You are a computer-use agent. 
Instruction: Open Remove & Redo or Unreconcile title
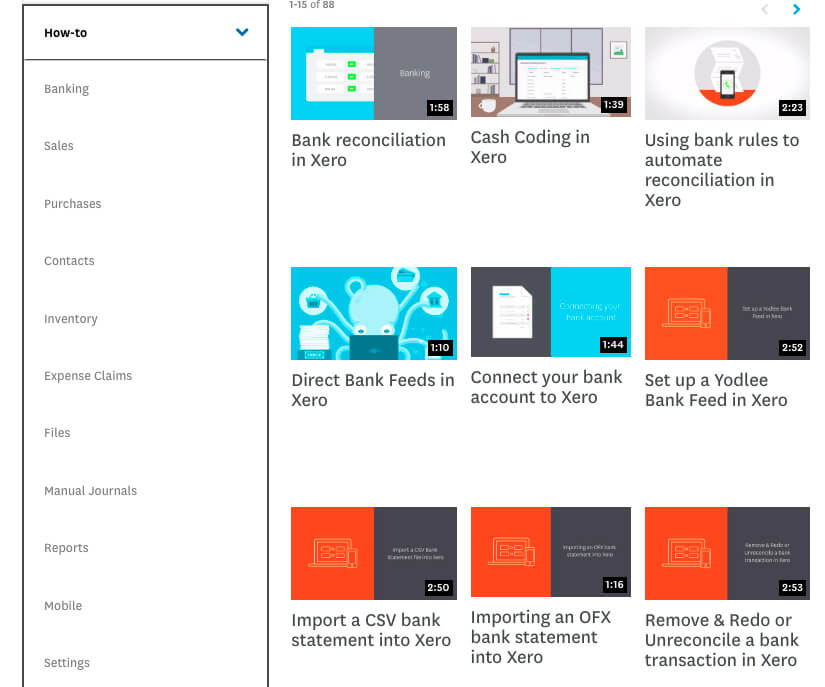pyautogui.click(x=722, y=640)
